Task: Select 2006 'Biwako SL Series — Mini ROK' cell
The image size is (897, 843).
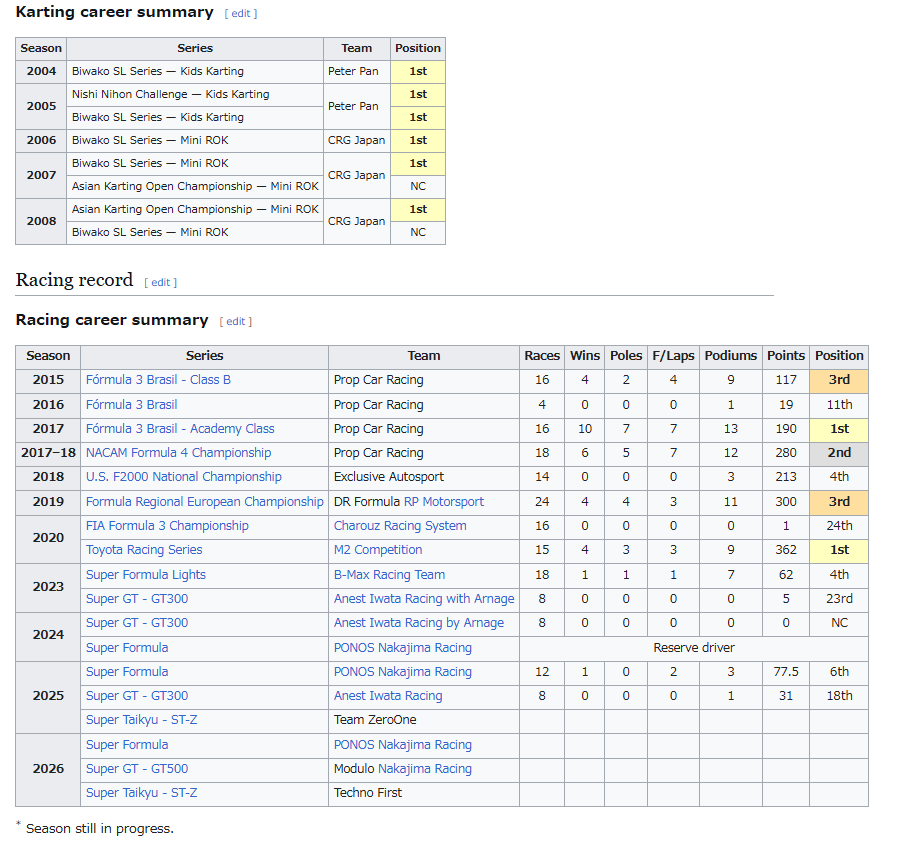Action: pos(195,141)
